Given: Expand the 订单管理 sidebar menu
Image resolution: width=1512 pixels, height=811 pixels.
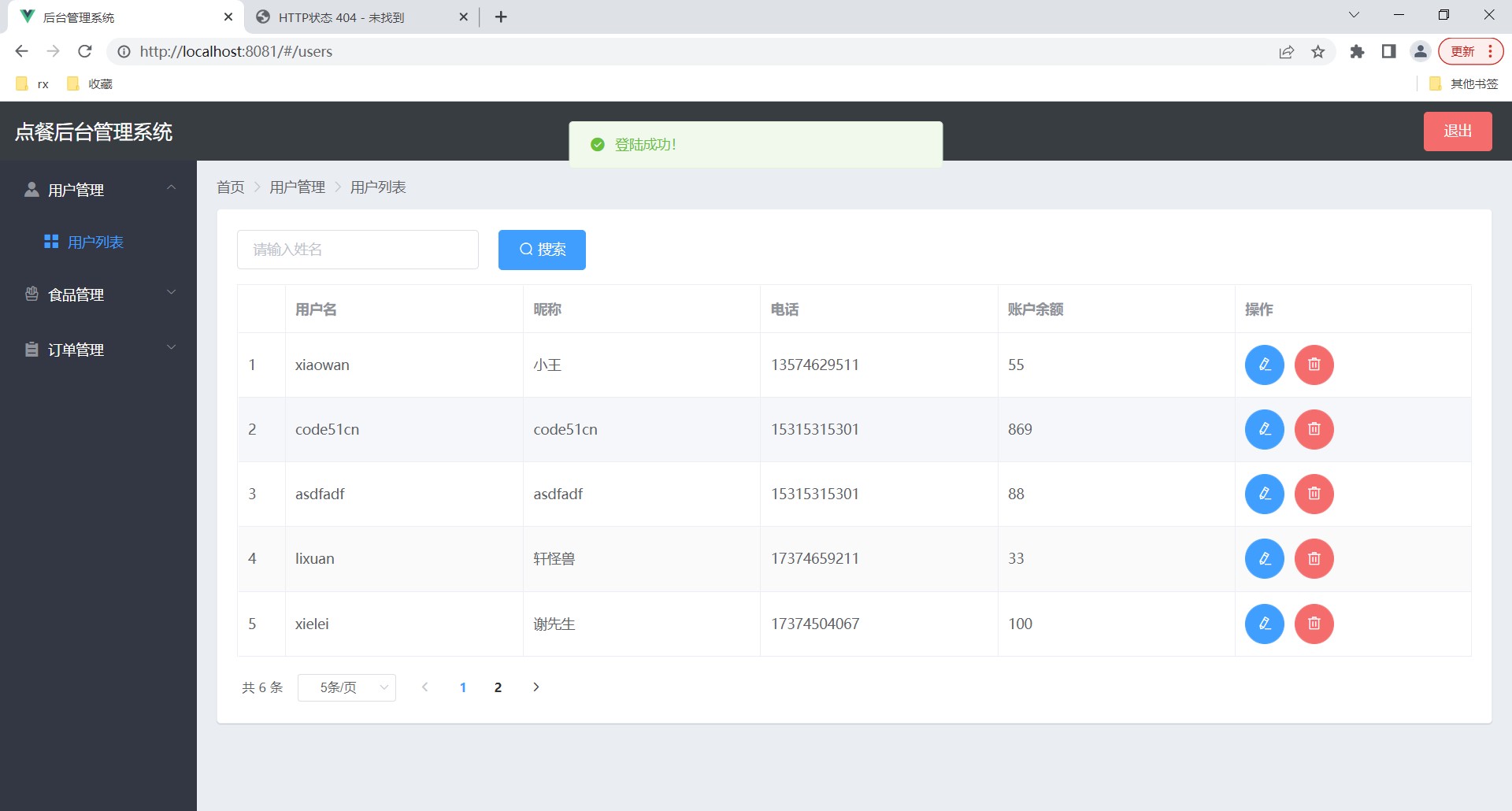Looking at the screenshot, I should (98, 350).
